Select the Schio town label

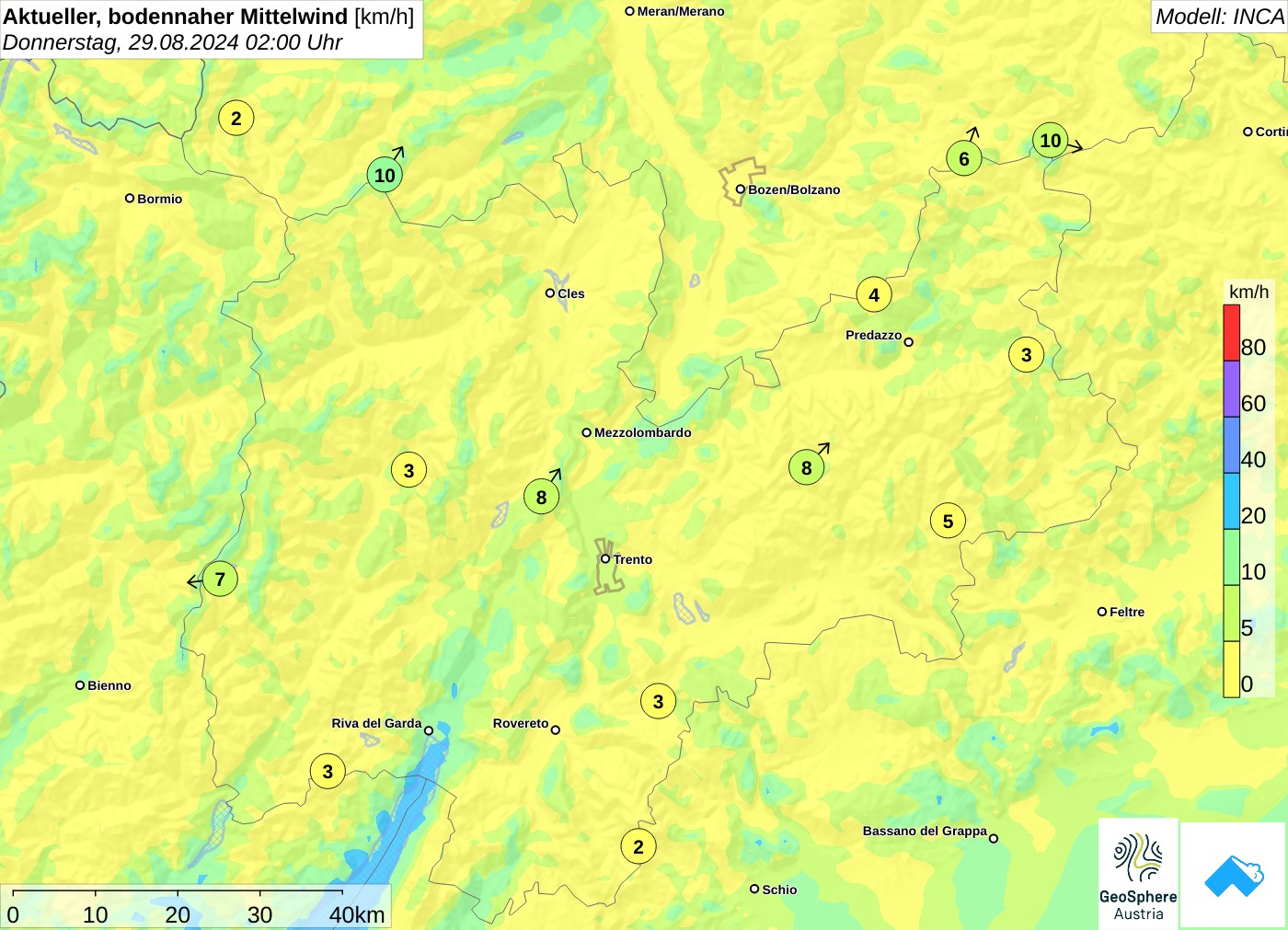pos(779,890)
